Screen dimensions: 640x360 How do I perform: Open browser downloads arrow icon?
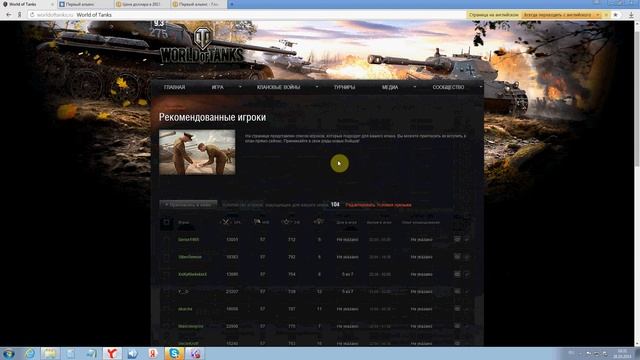click(x=631, y=15)
